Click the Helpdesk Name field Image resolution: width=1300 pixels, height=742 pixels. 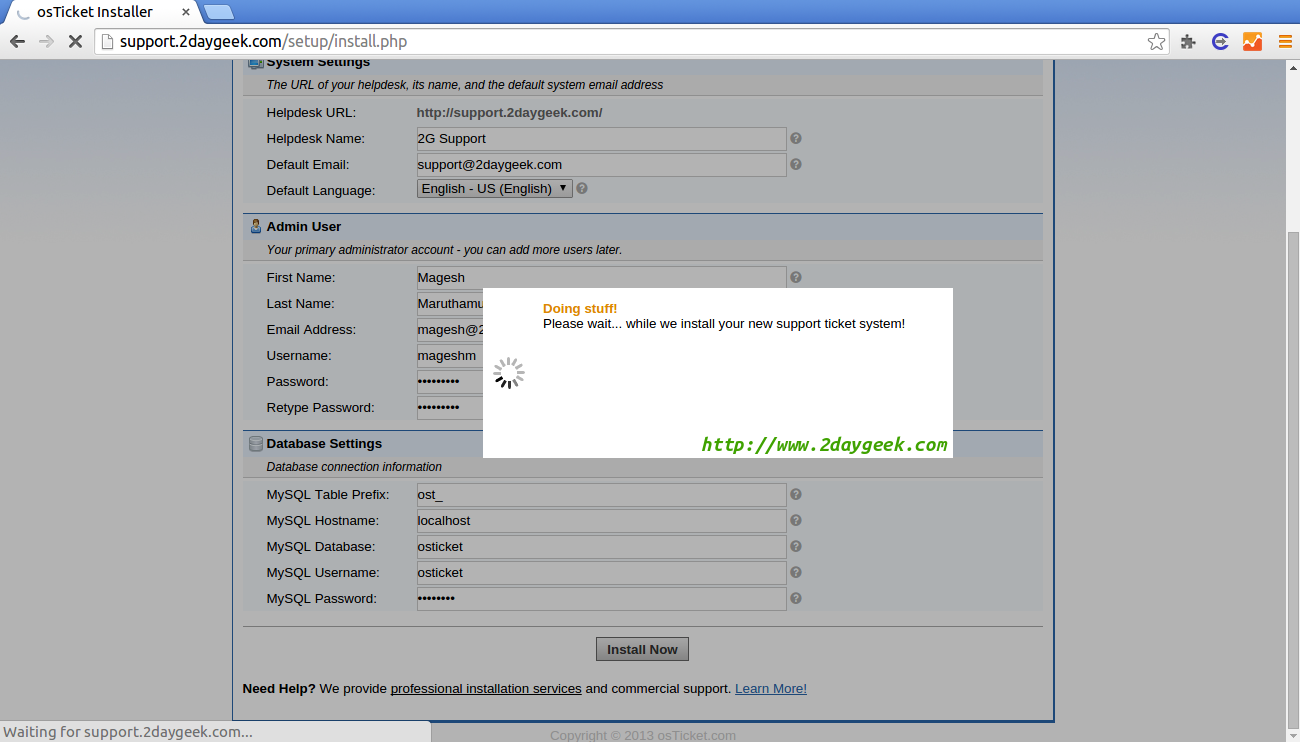tap(602, 139)
